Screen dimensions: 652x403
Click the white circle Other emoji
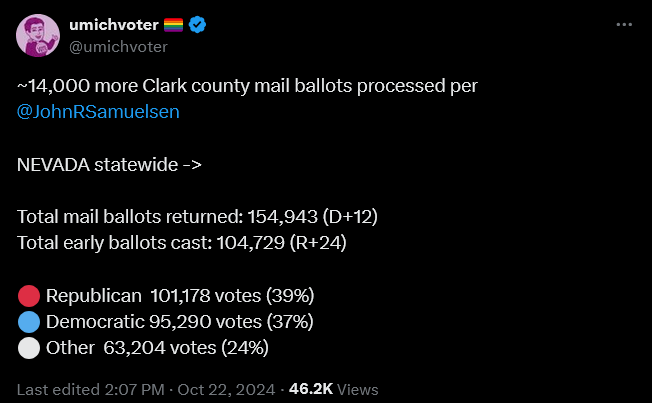click(x=29, y=348)
